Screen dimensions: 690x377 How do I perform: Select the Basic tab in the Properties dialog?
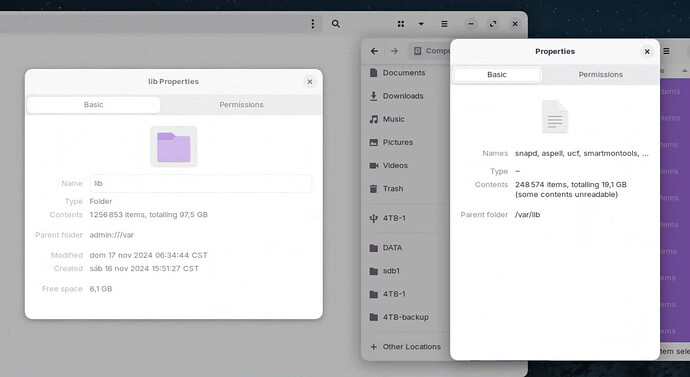[497, 75]
